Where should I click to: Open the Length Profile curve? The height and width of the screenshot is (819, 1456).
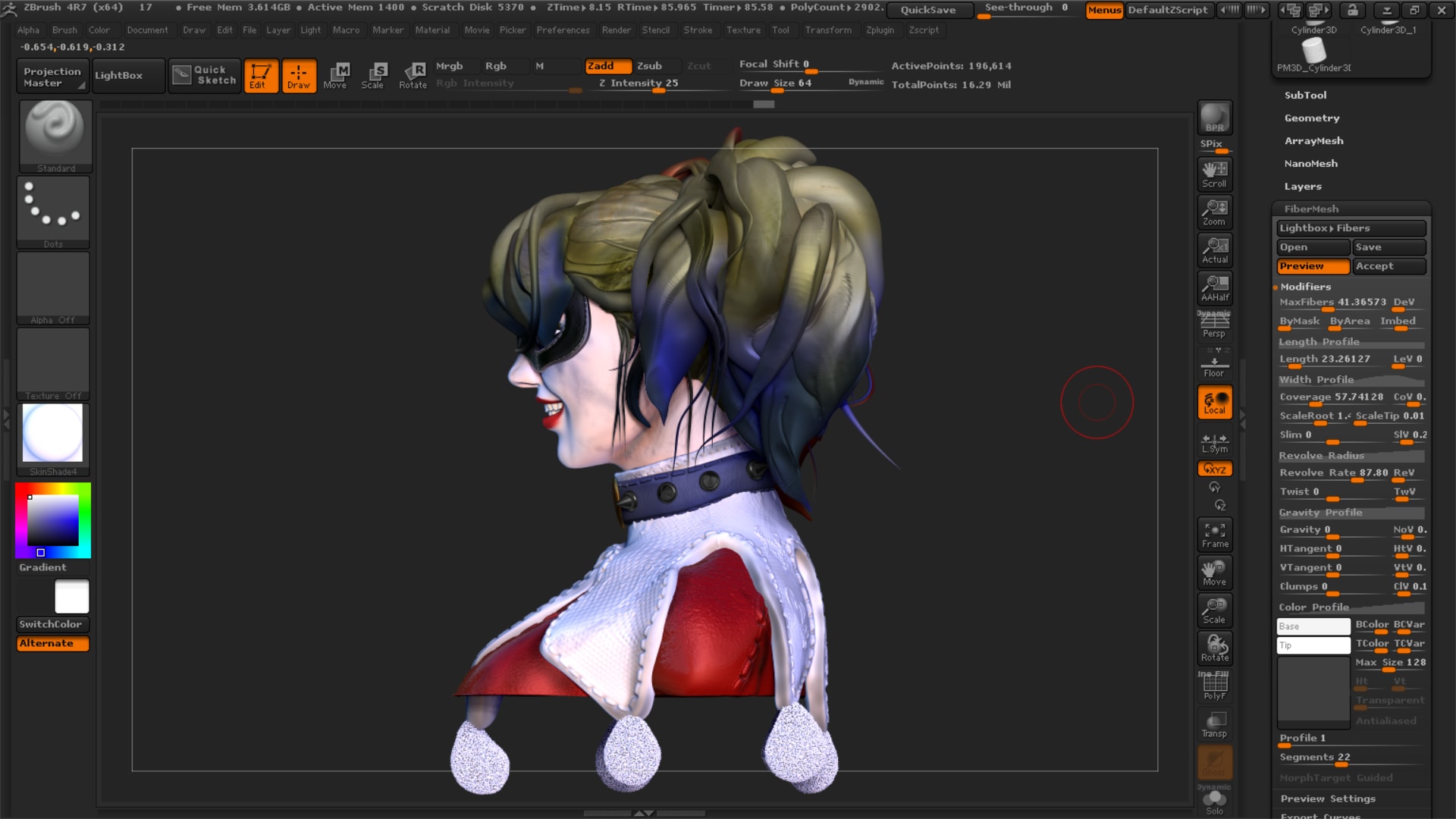1351,342
